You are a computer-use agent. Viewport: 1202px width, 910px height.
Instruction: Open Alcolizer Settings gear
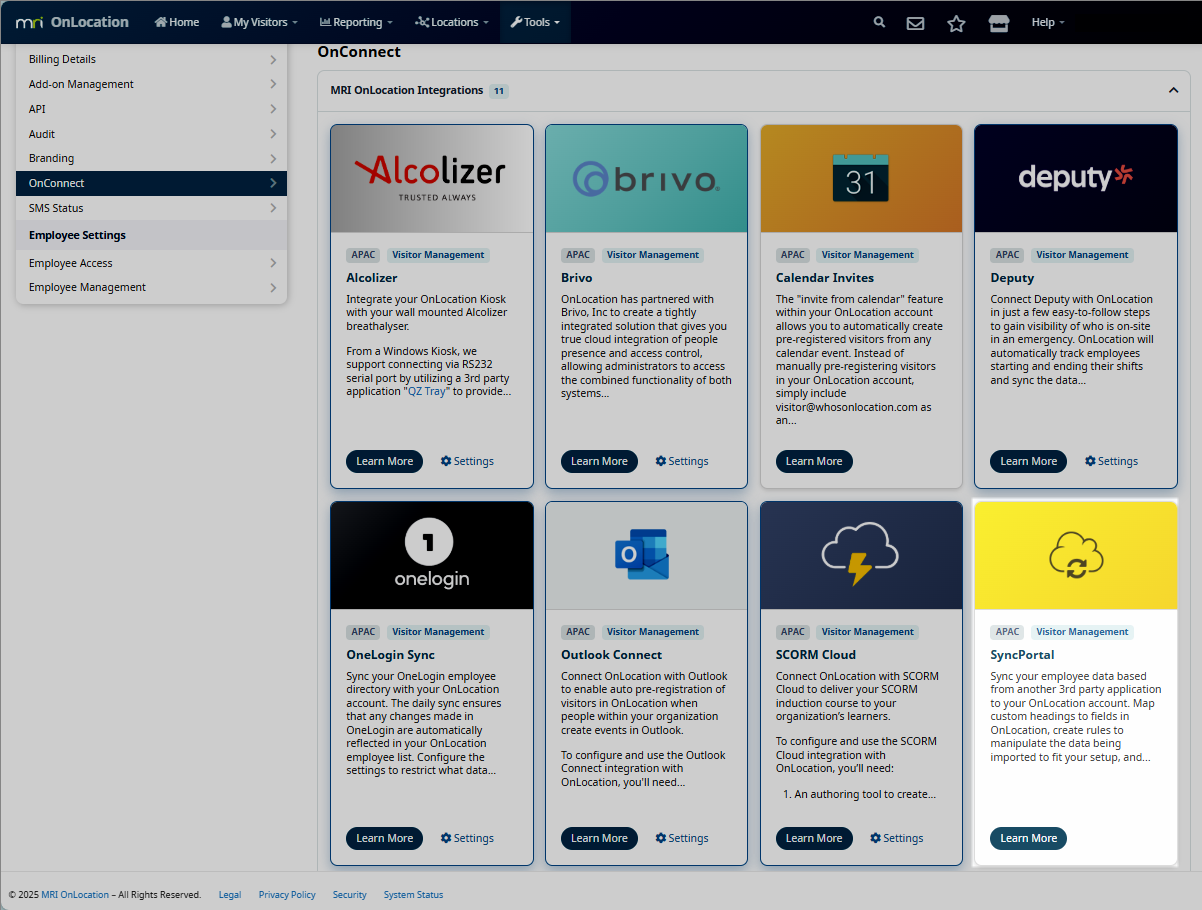pyautogui.click(x=467, y=461)
